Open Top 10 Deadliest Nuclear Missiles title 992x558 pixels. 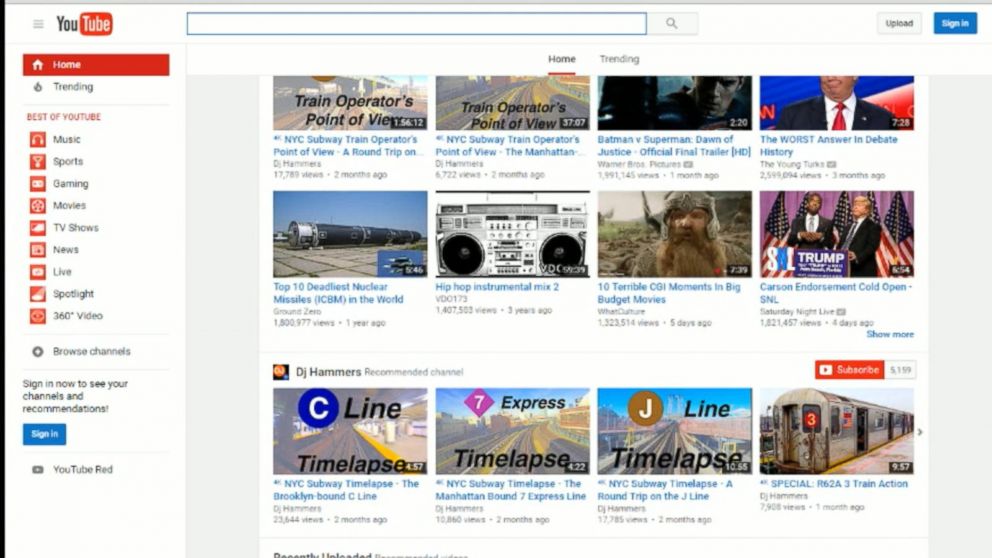pos(338,293)
